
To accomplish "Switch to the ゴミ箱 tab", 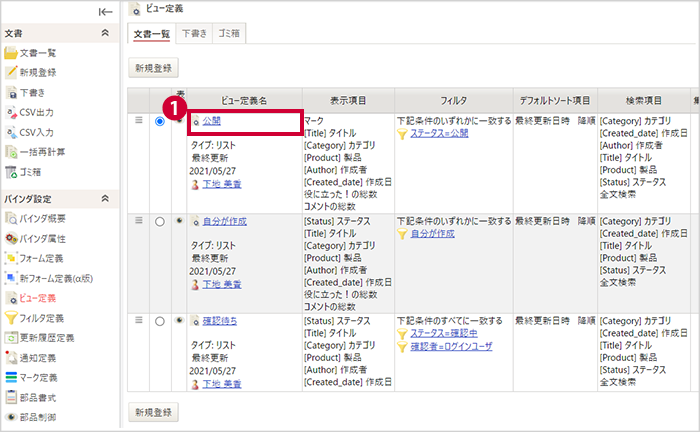I will tap(229, 33).
